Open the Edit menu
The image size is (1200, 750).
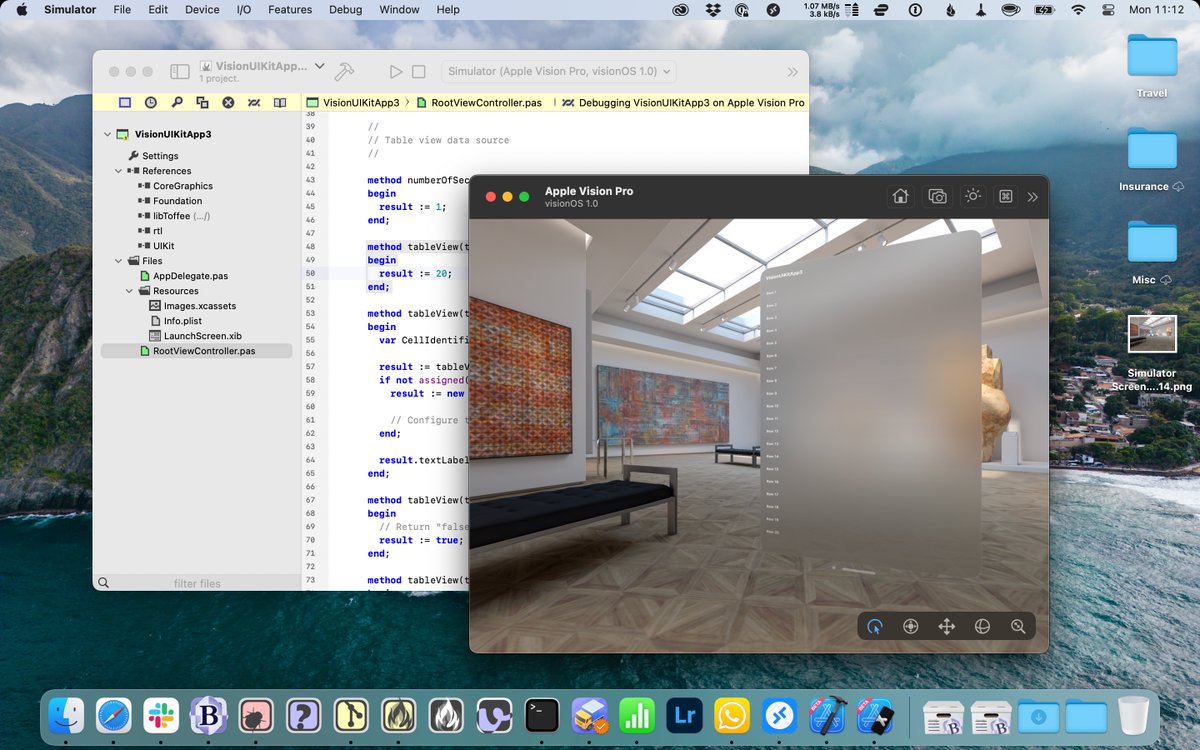158,9
